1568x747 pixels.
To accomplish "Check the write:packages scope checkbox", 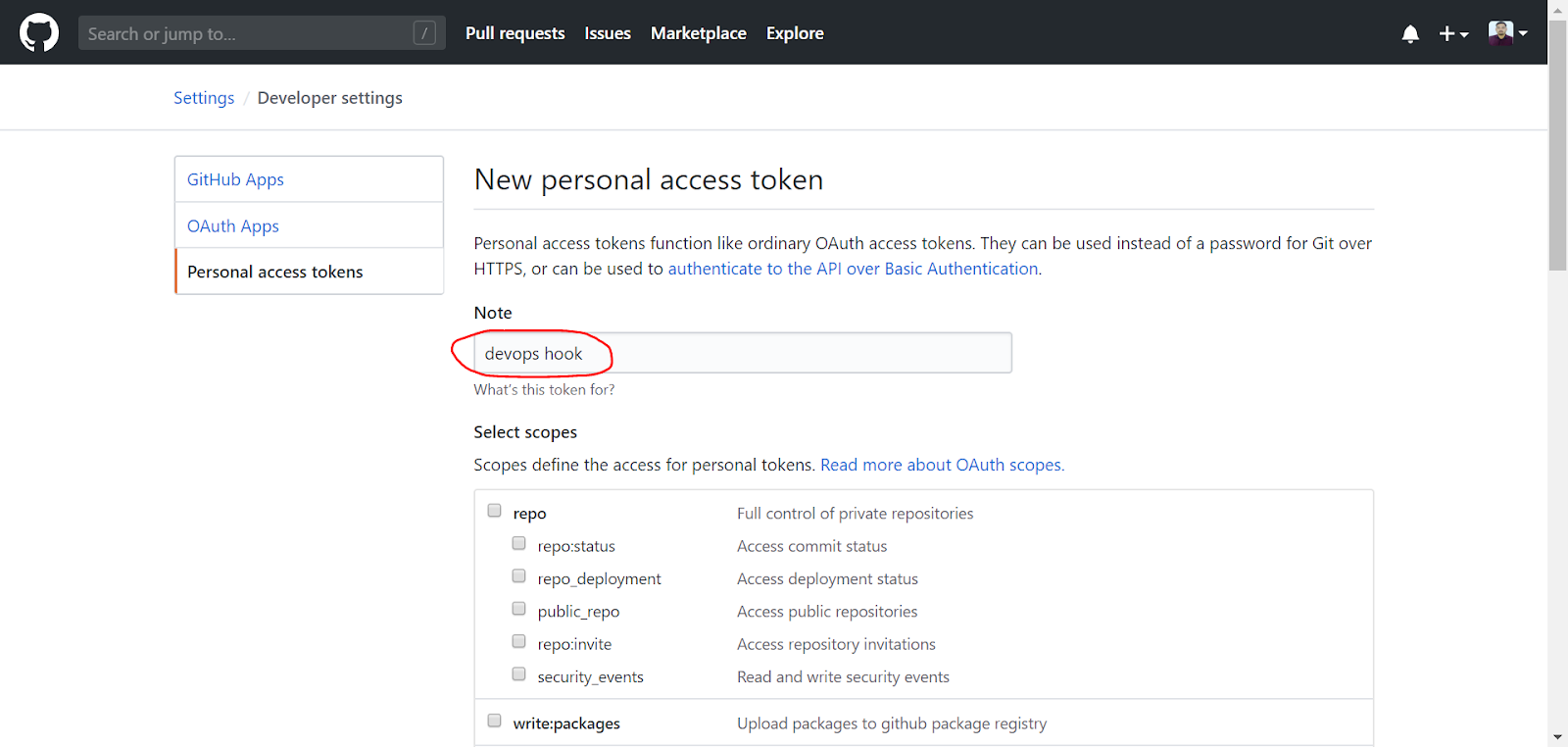I will click(495, 721).
